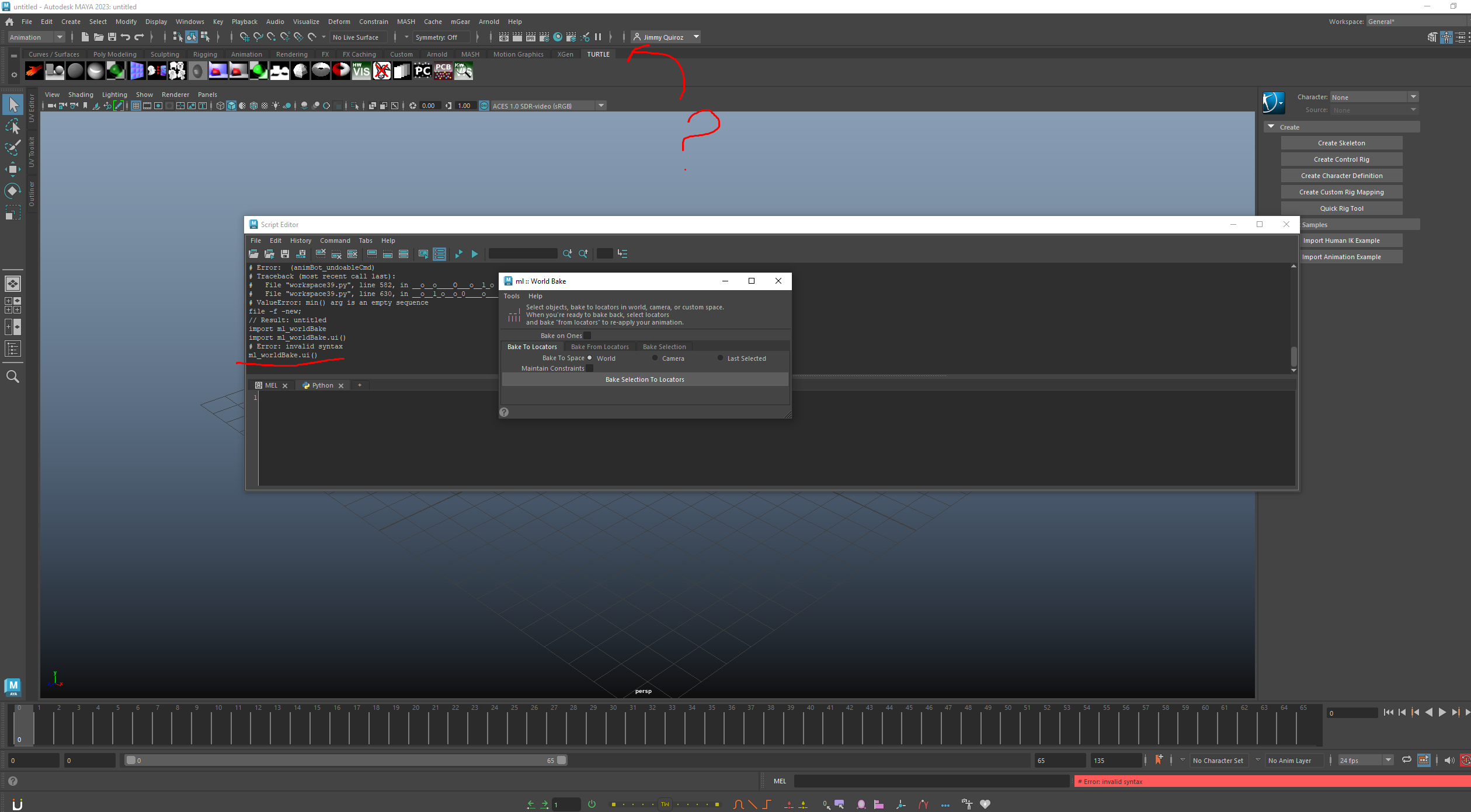Image resolution: width=1471 pixels, height=812 pixels.
Task: Click the PCB shelf icon
Action: (x=443, y=71)
